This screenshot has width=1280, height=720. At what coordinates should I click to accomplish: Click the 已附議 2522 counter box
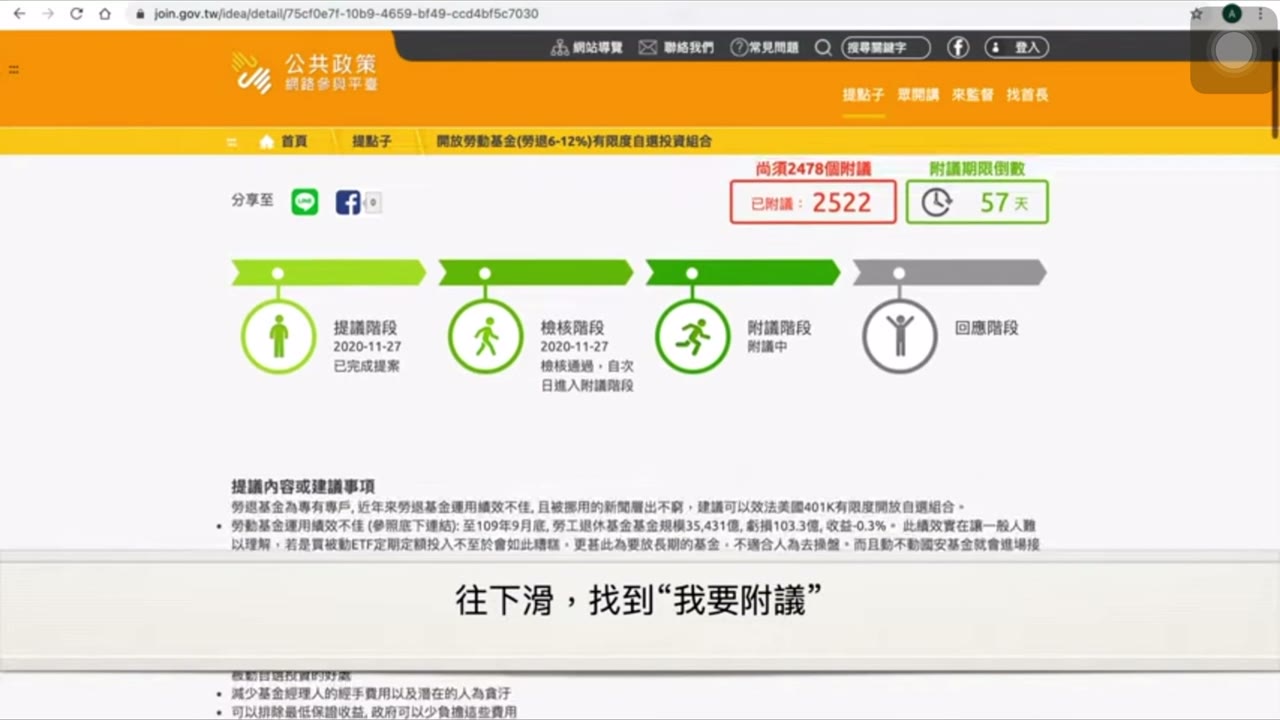pos(813,202)
